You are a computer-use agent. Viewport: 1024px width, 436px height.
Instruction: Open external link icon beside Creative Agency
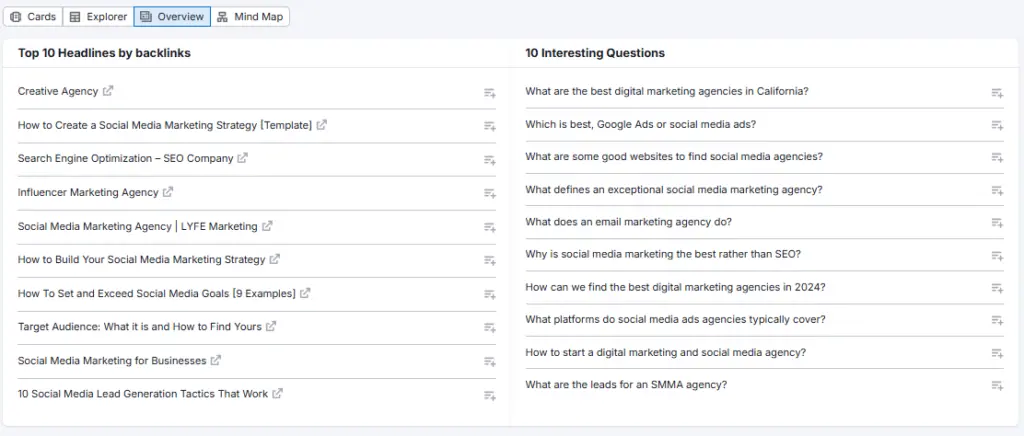(108, 91)
